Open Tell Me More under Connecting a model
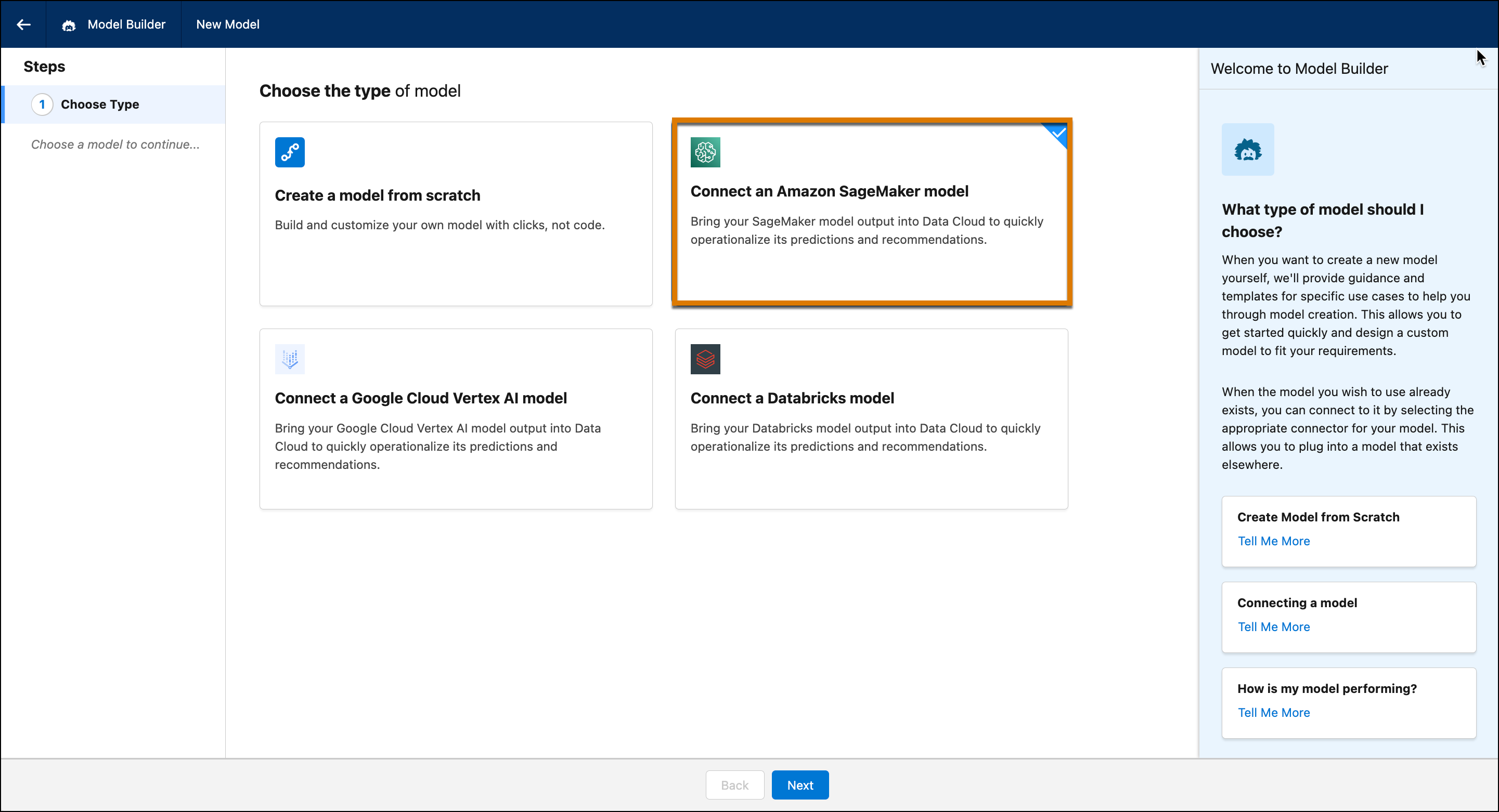The image size is (1499, 812). (x=1274, y=627)
